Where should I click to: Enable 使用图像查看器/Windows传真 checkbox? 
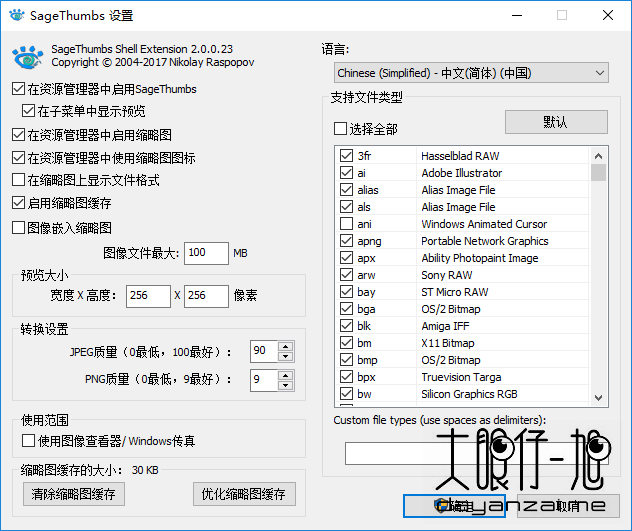tap(28, 441)
